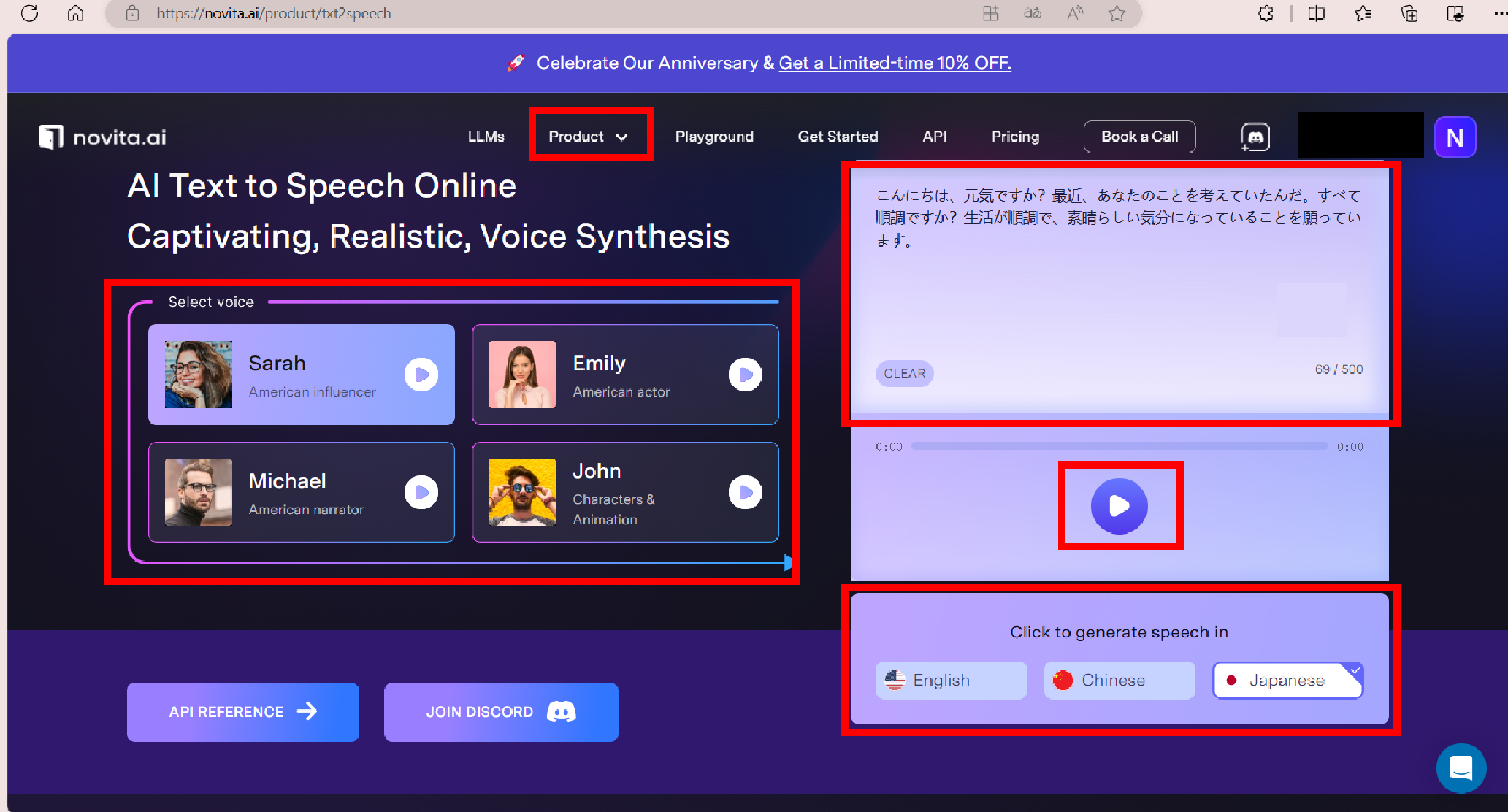Screen dimensions: 1508x812
Task: Refresh the browser page
Action: (29, 13)
